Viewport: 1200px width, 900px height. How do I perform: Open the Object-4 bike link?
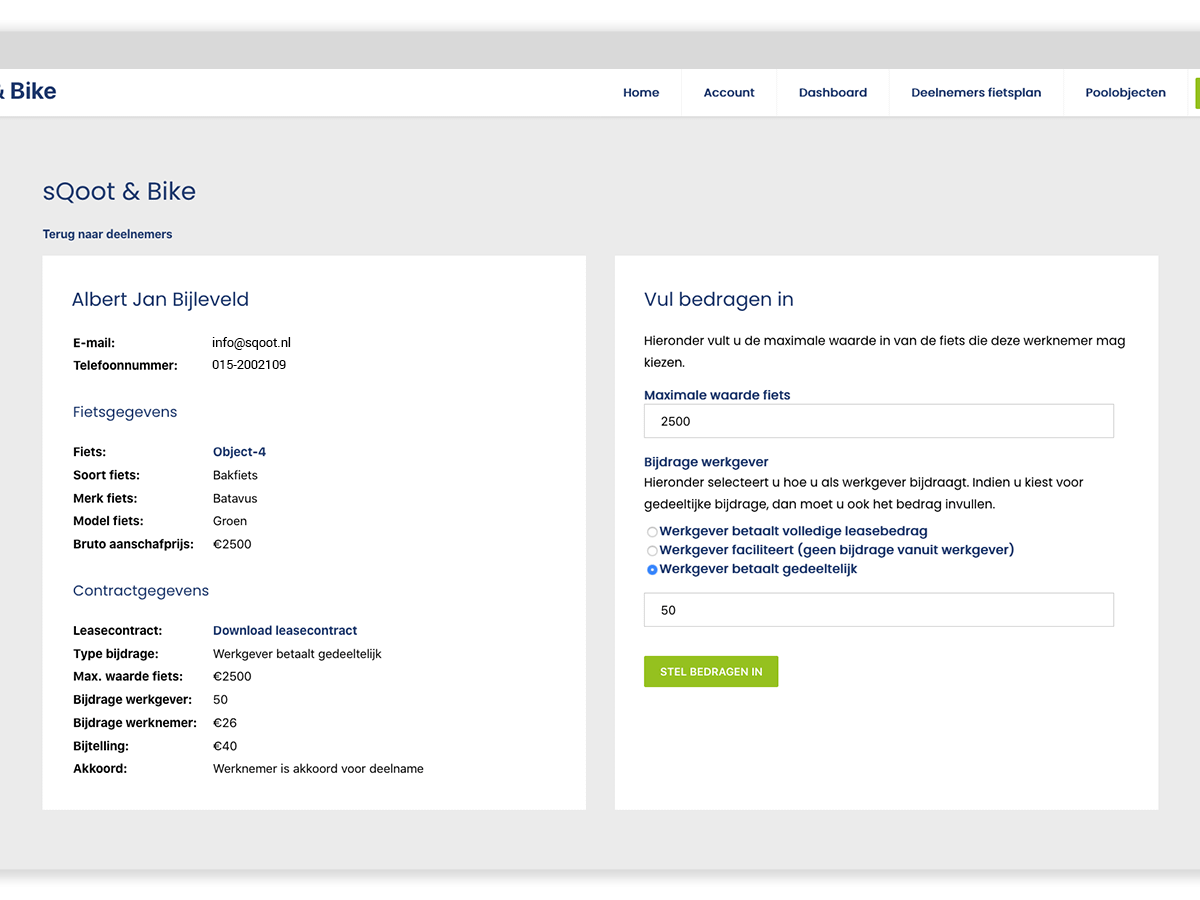tap(239, 452)
